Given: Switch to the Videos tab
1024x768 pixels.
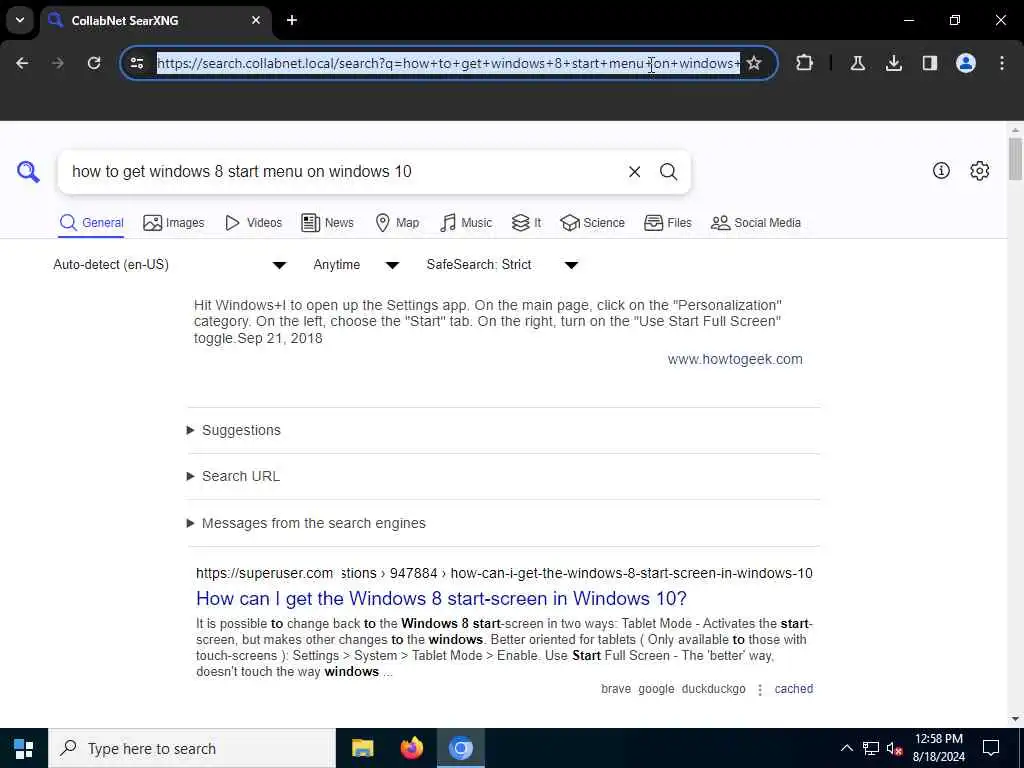Looking at the screenshot, I should [x=253, y=223].
